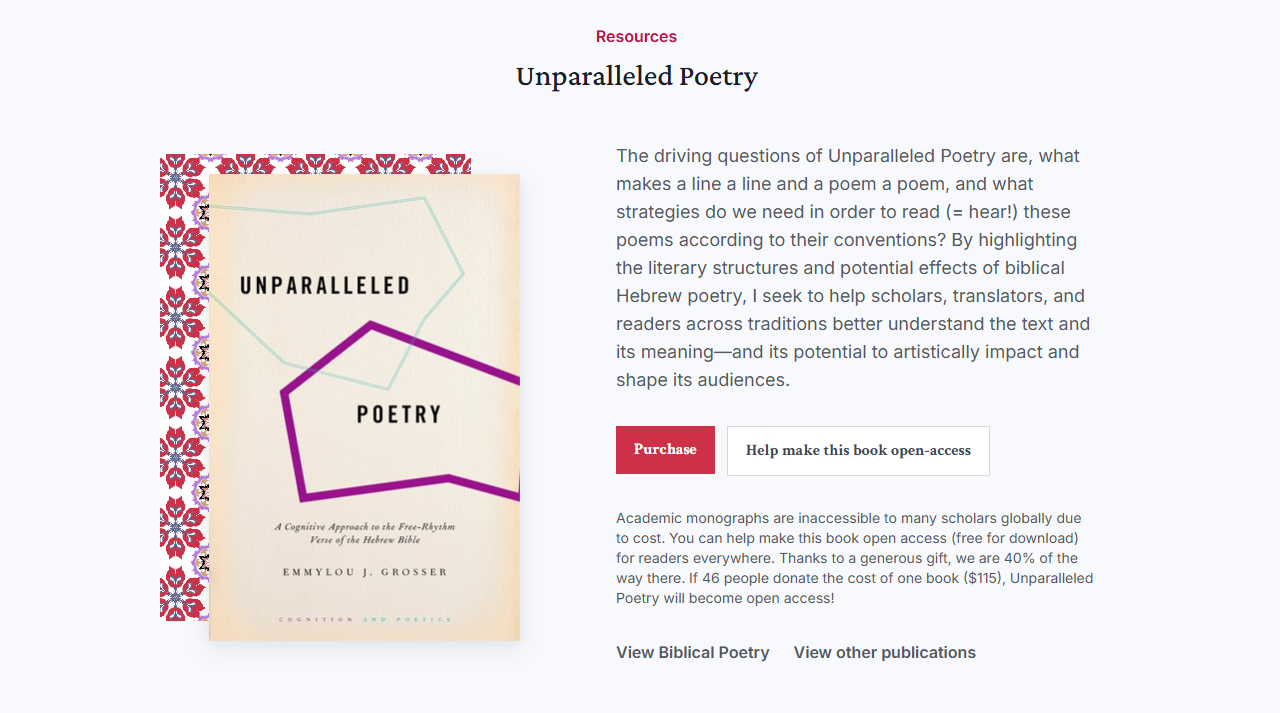Click the Resources section label
This screenshot has height=713, width=1280.
click(636, 37)
